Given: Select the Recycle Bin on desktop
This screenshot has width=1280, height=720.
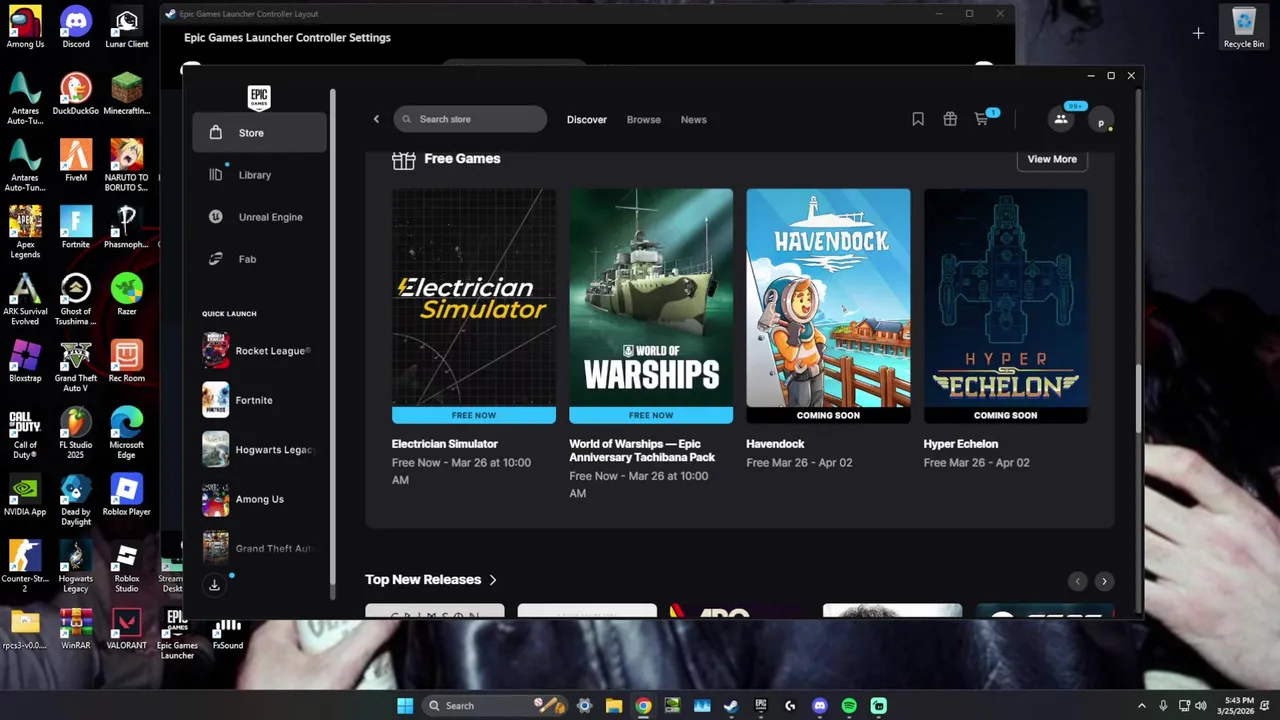Looking at the screenshot, I should (1244, 27).
